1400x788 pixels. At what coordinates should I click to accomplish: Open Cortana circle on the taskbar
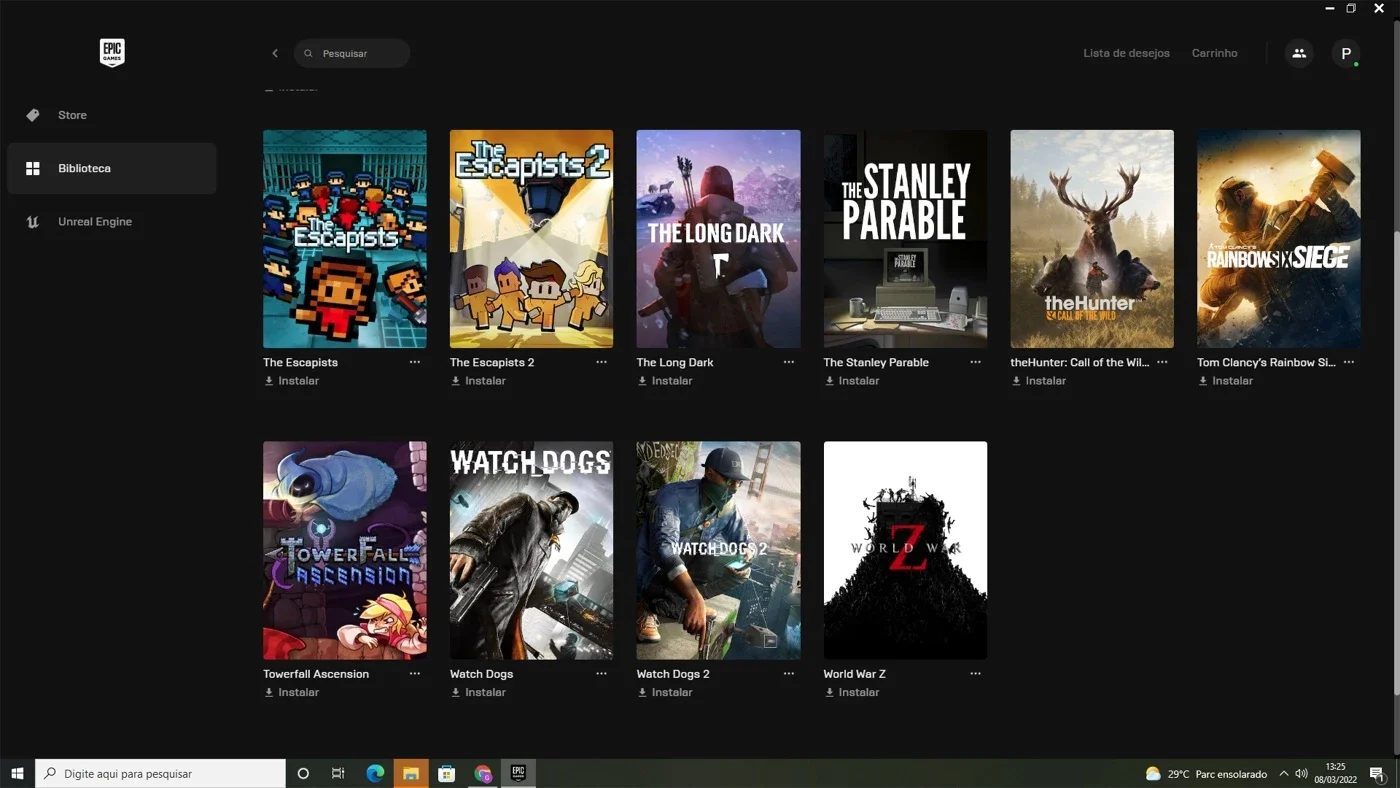pos(303,773)
